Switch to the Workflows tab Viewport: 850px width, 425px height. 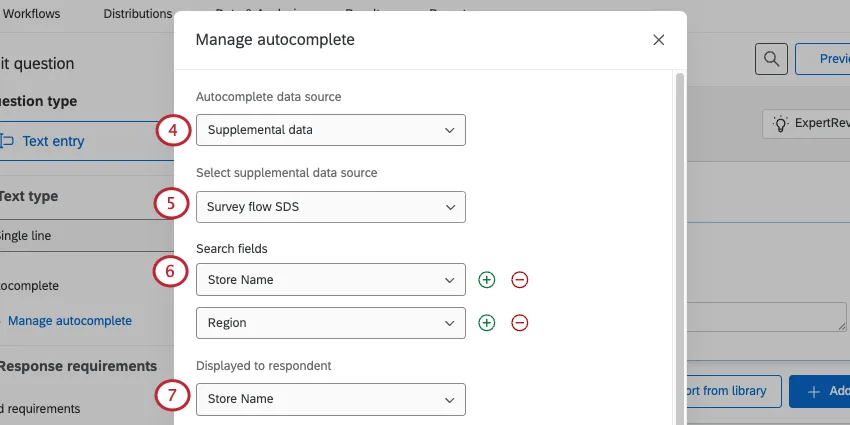coord(32,14)
